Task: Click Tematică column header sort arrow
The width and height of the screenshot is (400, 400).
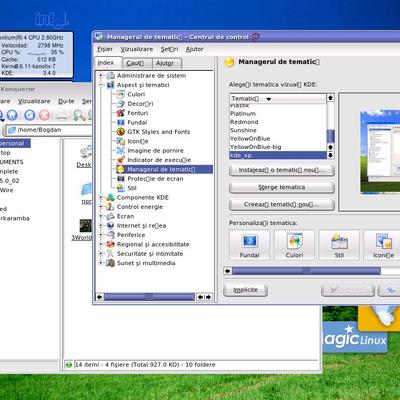Action: coord(269,99)
